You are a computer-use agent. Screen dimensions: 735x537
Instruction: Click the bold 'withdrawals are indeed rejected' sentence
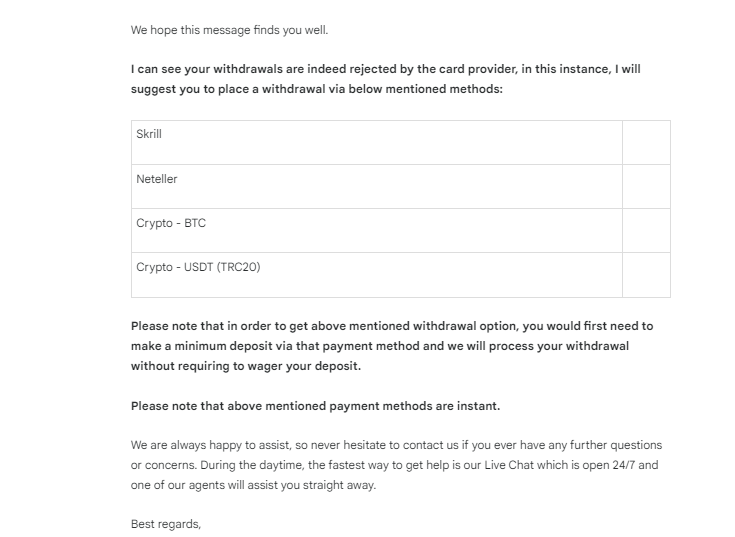pyautogui.click(x=385, y=69)
